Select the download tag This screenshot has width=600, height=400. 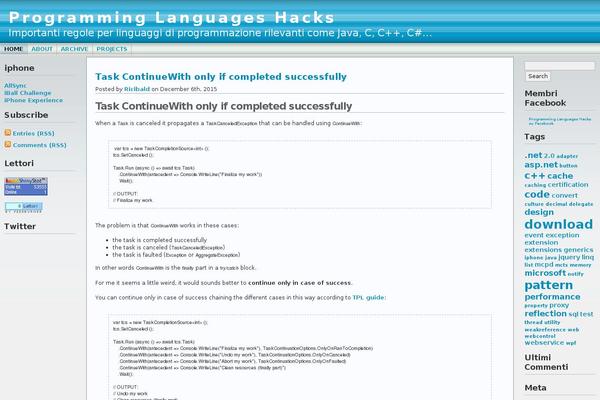tap(559, 224)
